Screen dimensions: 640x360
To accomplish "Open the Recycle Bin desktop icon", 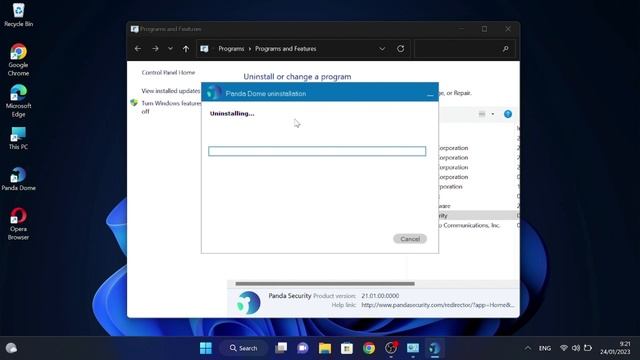I will [18, 14].
